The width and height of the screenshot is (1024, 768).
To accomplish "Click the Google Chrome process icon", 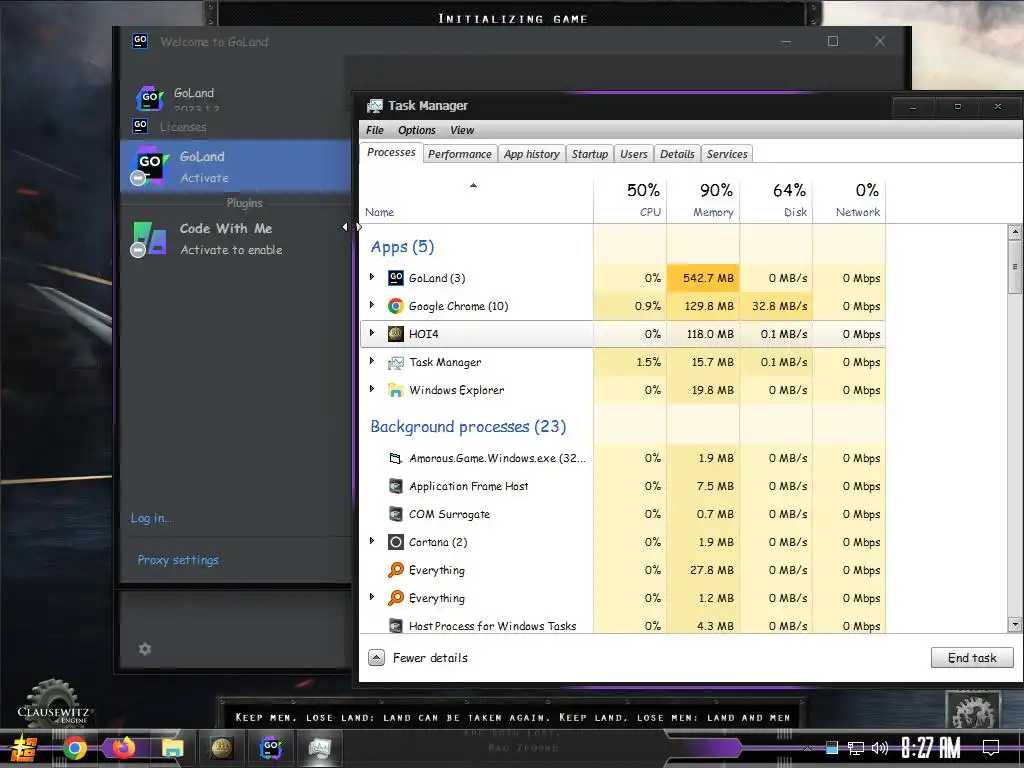I will point(396,306).
